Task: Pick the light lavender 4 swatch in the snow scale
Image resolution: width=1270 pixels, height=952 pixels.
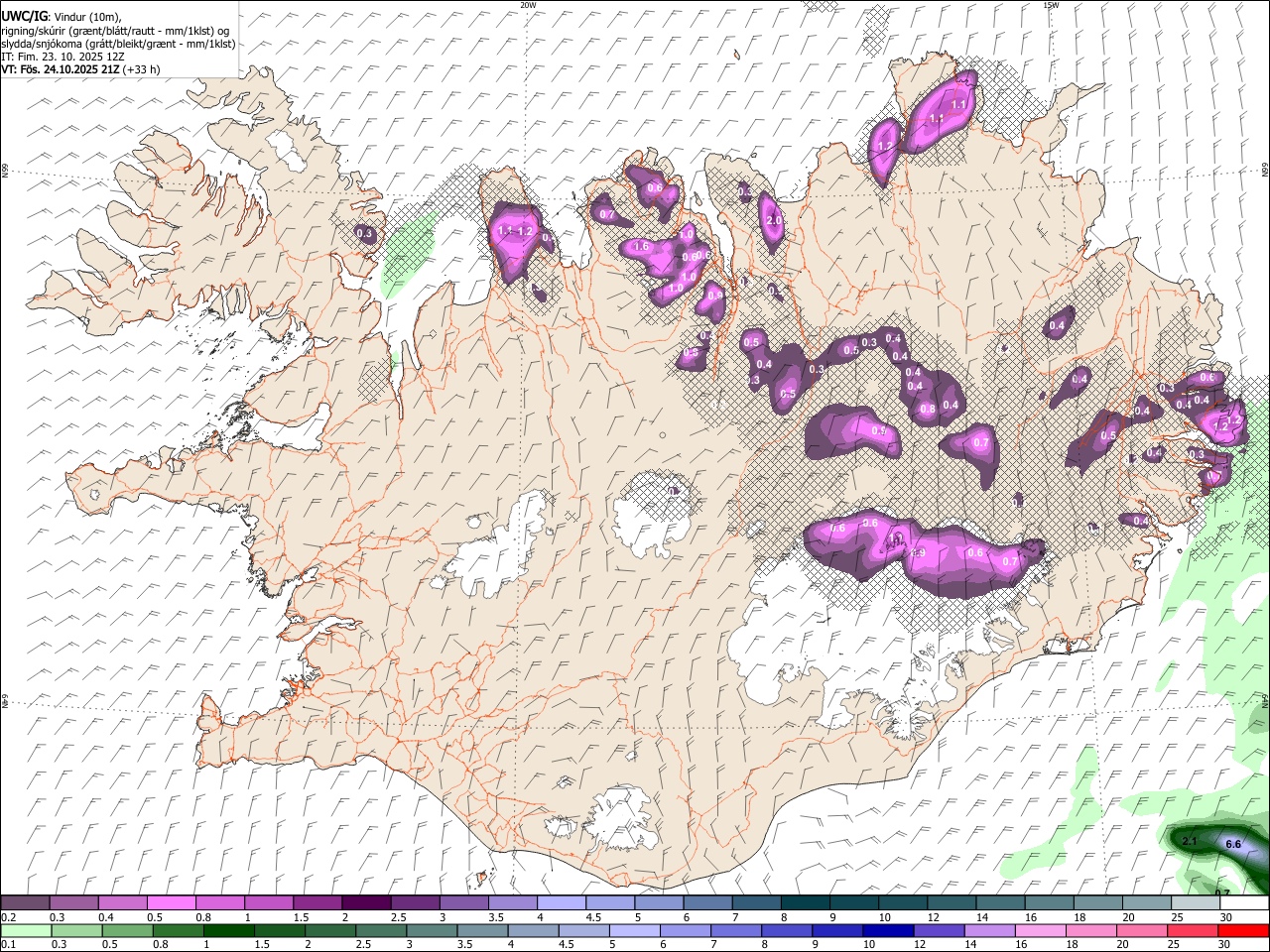Action: (560, 902)
